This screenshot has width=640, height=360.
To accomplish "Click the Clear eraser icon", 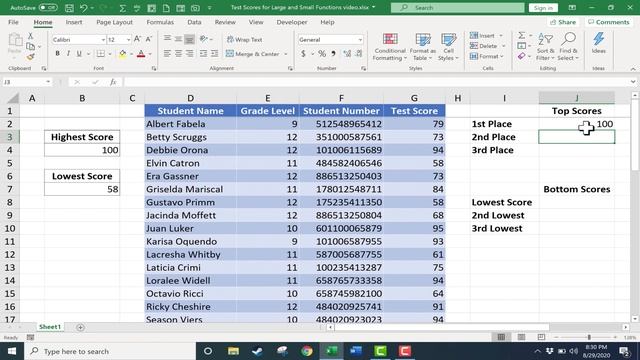I will [521, 56].
